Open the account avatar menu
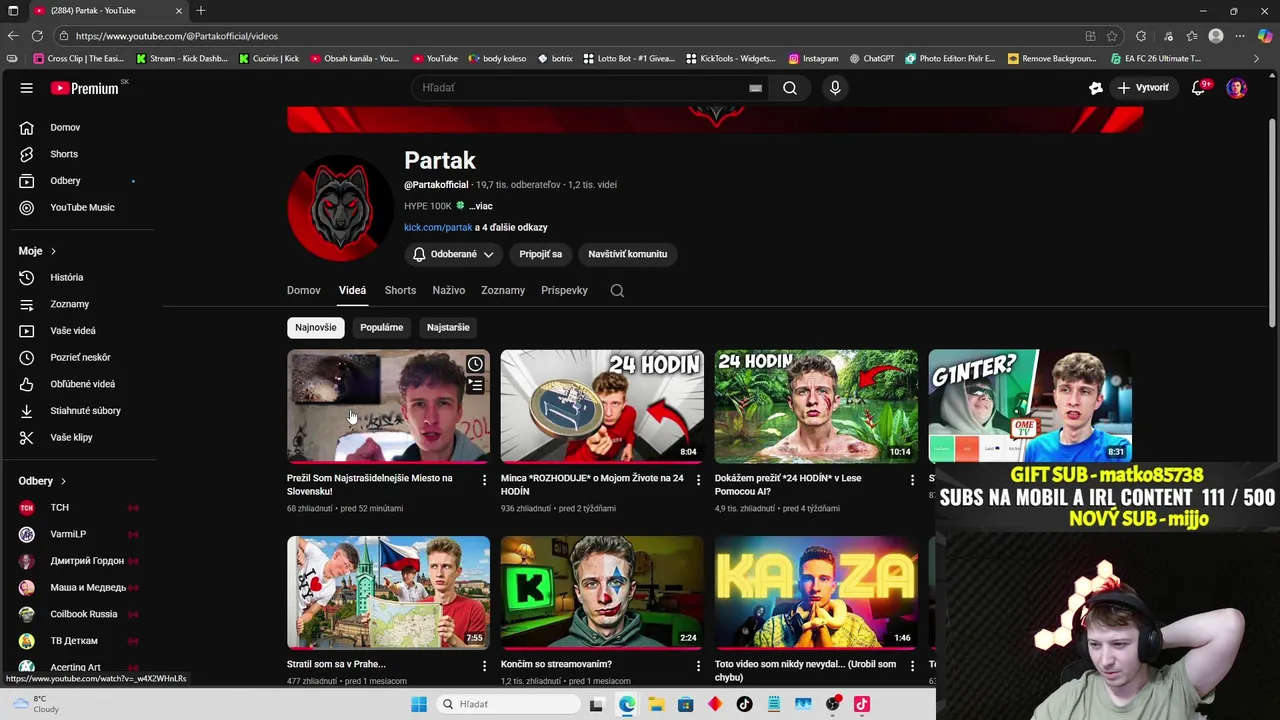The image size is (1280, 720). point(1237,88)
